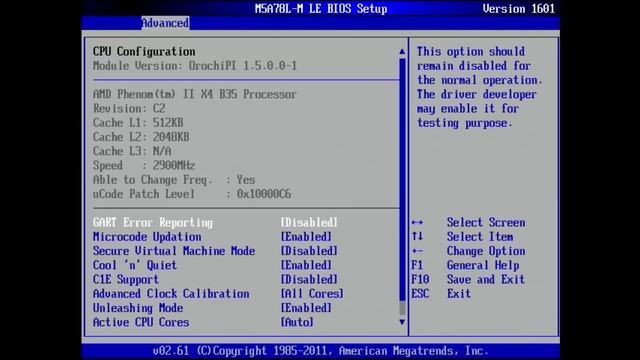This screenshot has width=640, height=360.
Task: Click the M5A78L-M LE BIOS Setup title
Action: coord(321,9)
